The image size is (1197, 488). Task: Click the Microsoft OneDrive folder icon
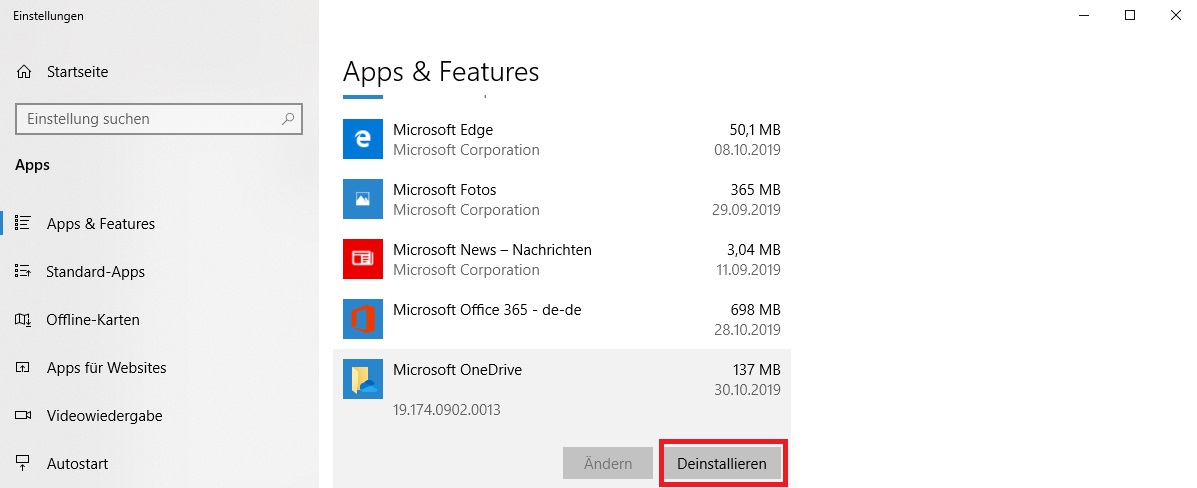[x=363, y=379]
